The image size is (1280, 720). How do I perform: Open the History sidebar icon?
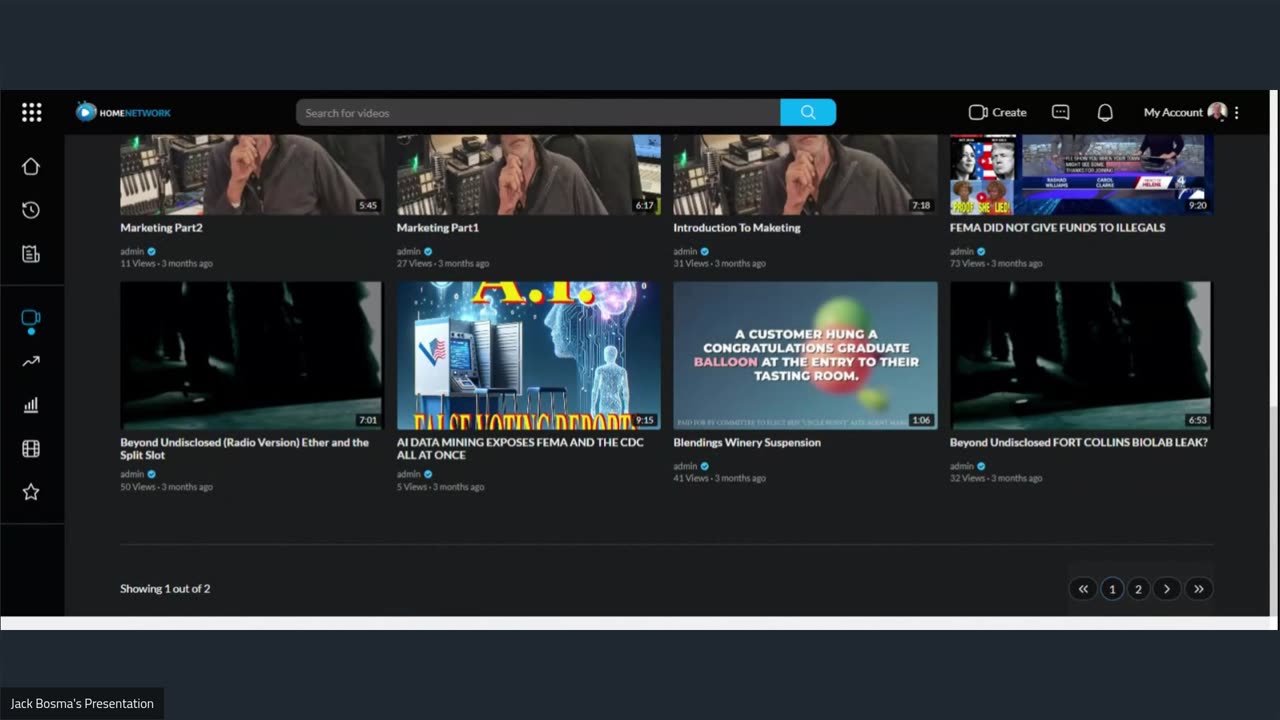click(x=31, y=210)
